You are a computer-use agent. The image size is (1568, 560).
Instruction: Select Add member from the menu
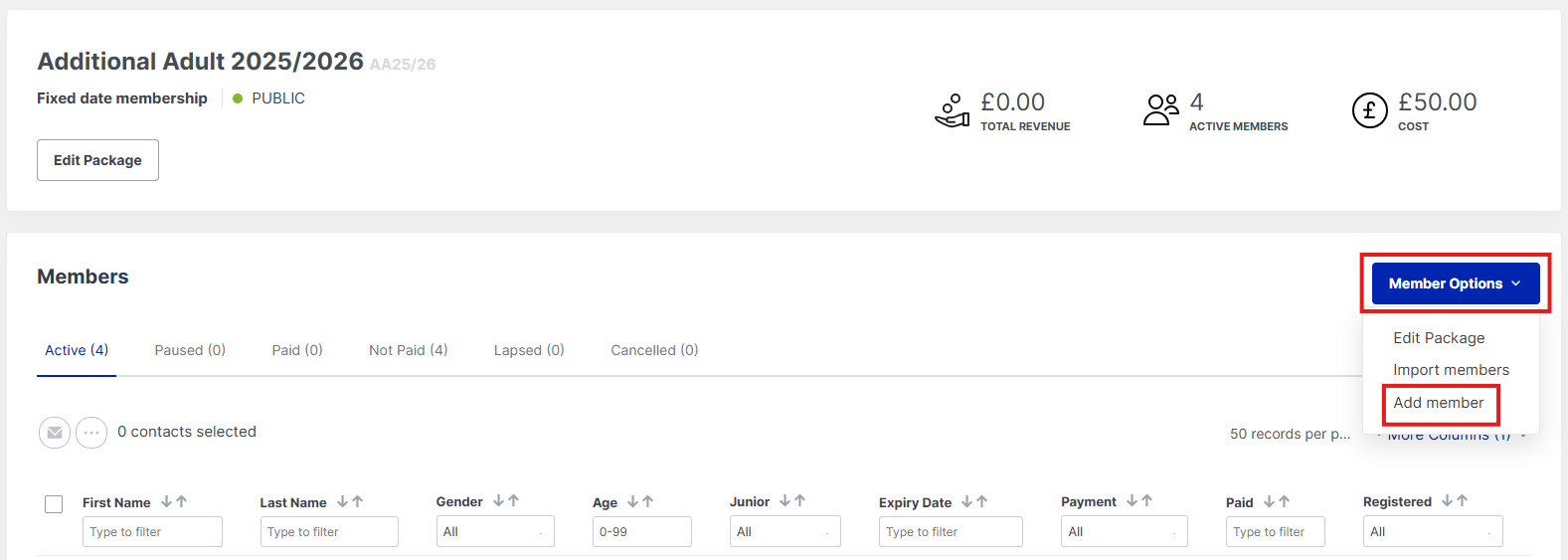point(1438,403)
